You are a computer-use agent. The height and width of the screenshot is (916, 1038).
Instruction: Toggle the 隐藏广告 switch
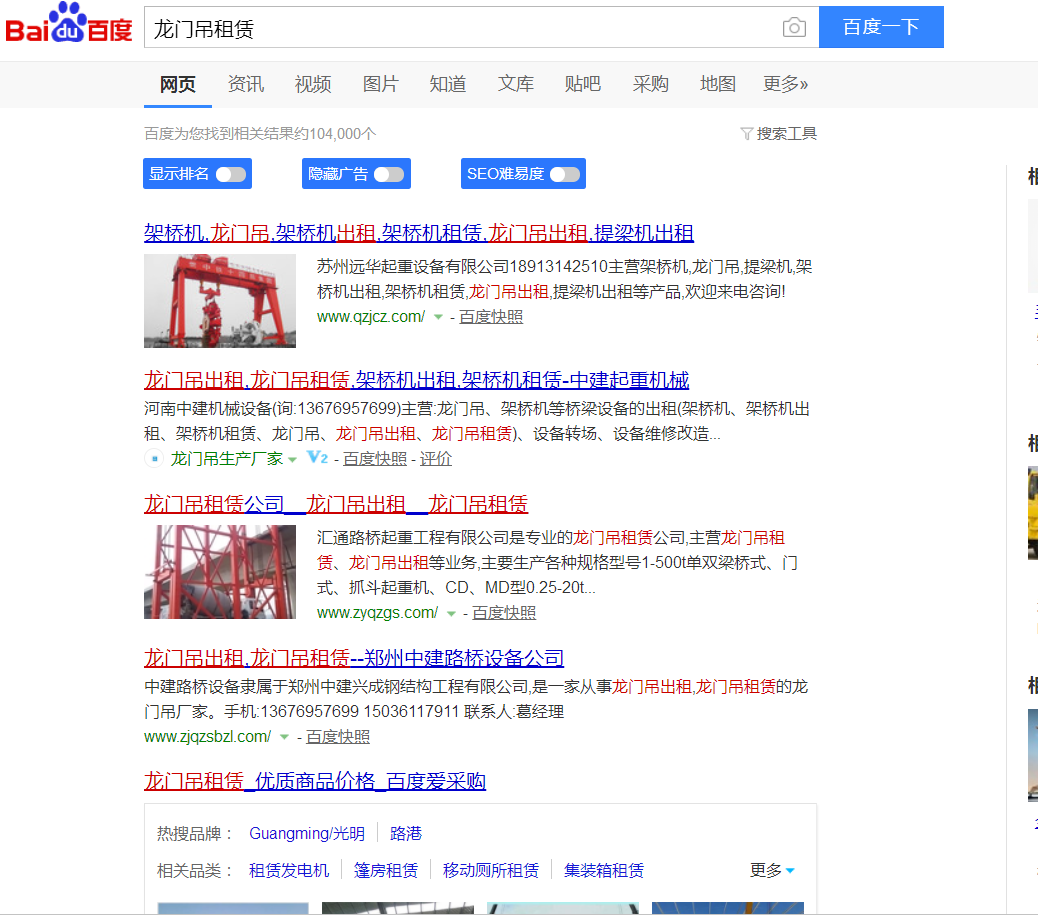(389, 174)
